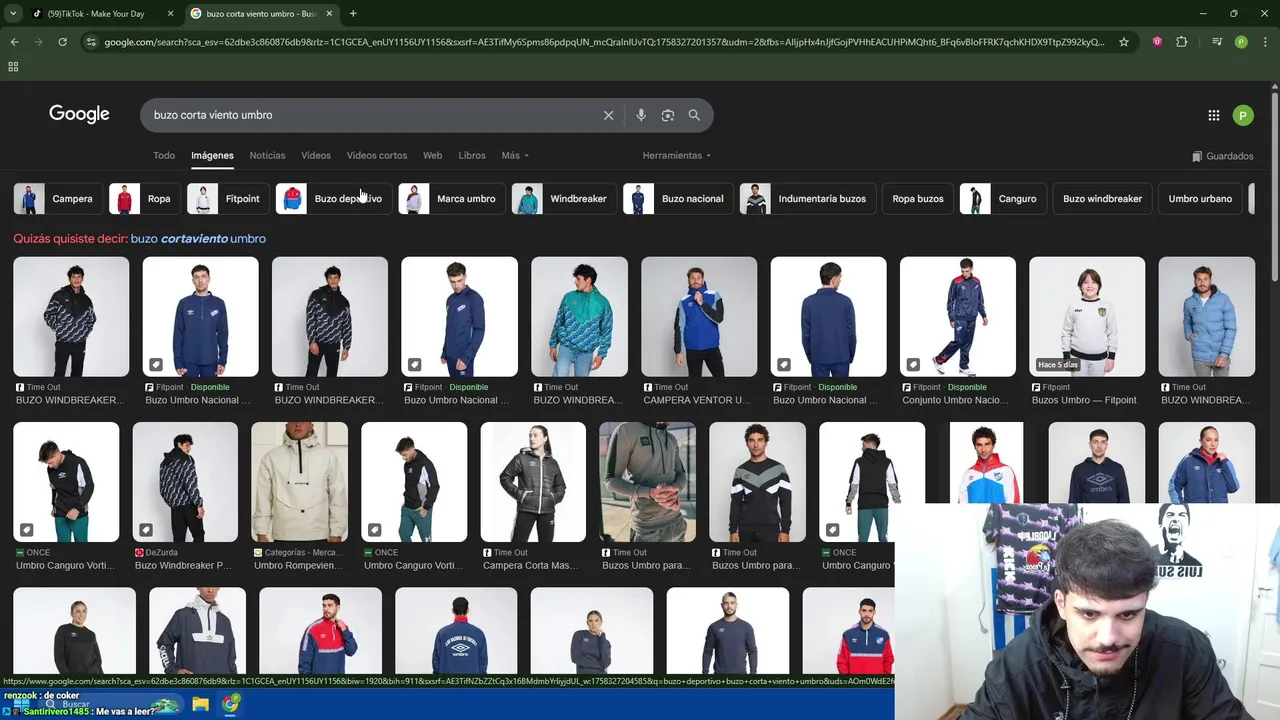1280x720 pixels.
Task: Open the Guardados saved items link
Action: pyautogui.click(x=1223, y=156)
